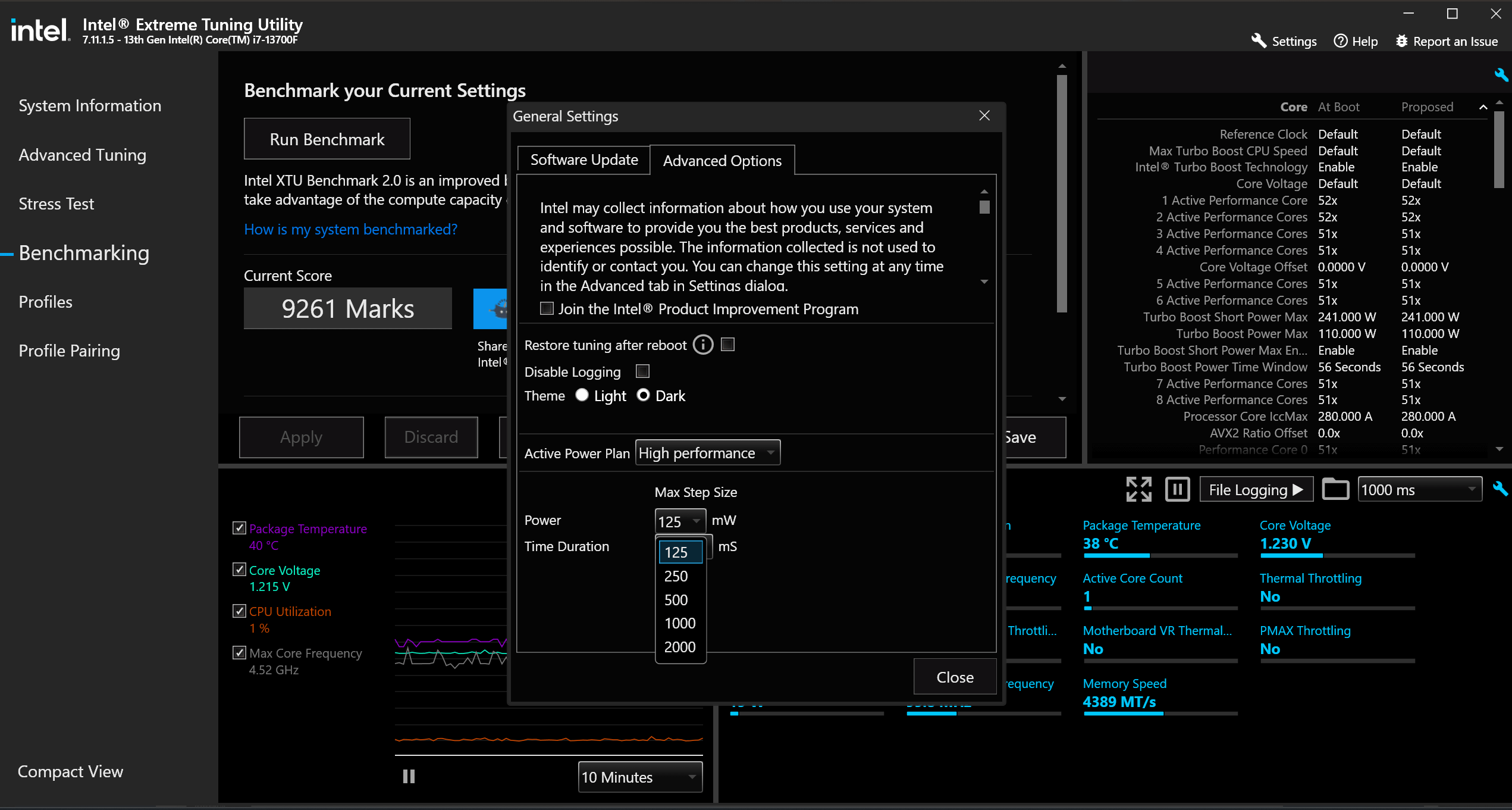Viewport: 1512px width, 810px height.
Task: Select the Light theme radio button
Action: (582, 396)
